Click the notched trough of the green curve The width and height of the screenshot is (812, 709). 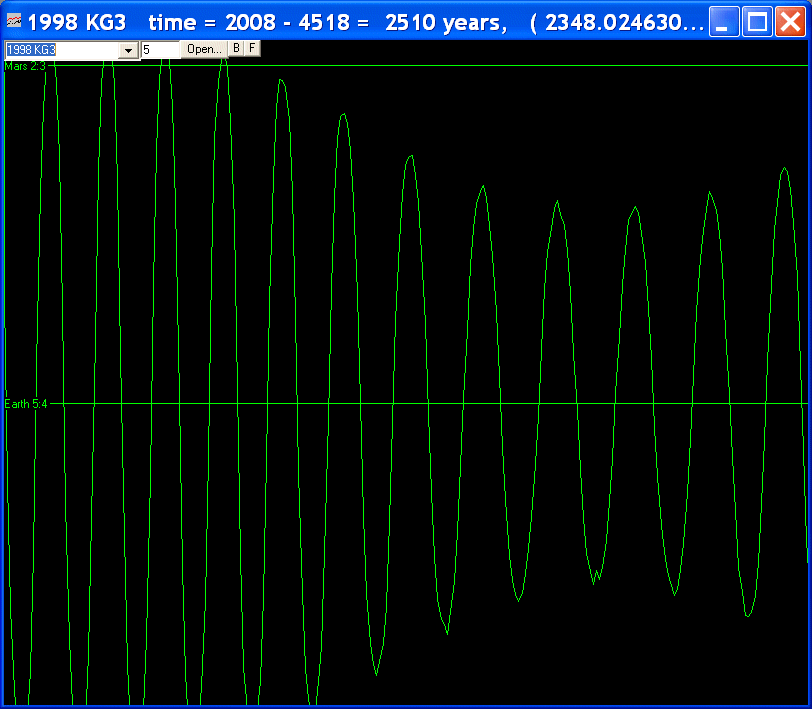point(596,577)
